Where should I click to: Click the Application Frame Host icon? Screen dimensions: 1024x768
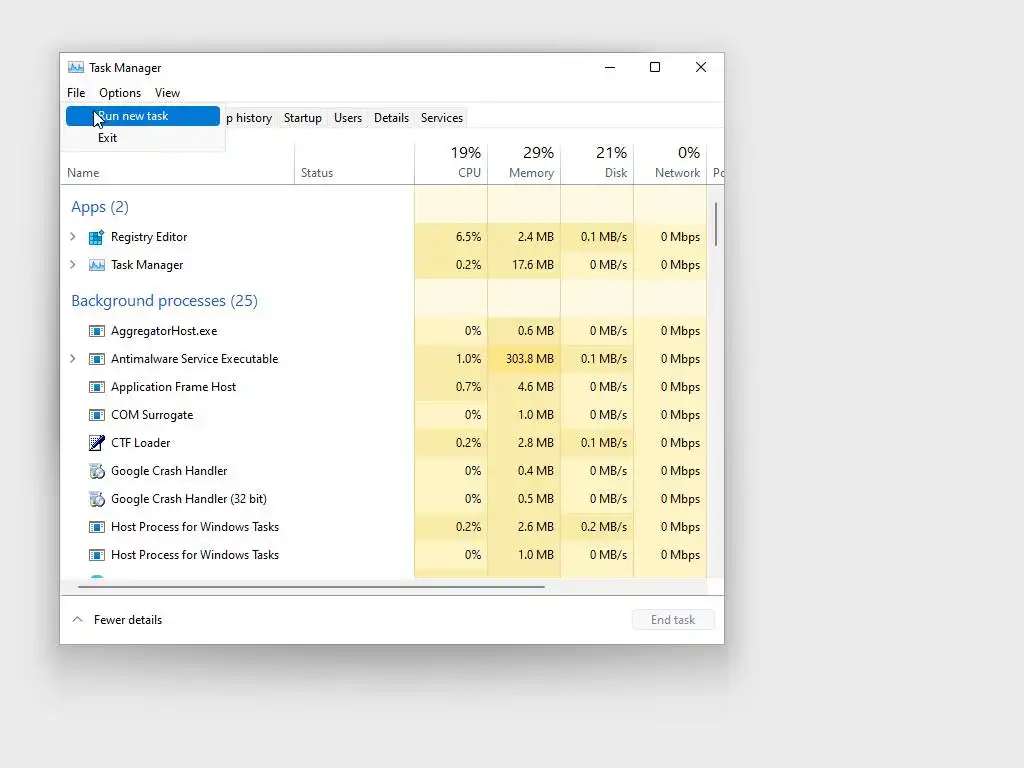97,387
